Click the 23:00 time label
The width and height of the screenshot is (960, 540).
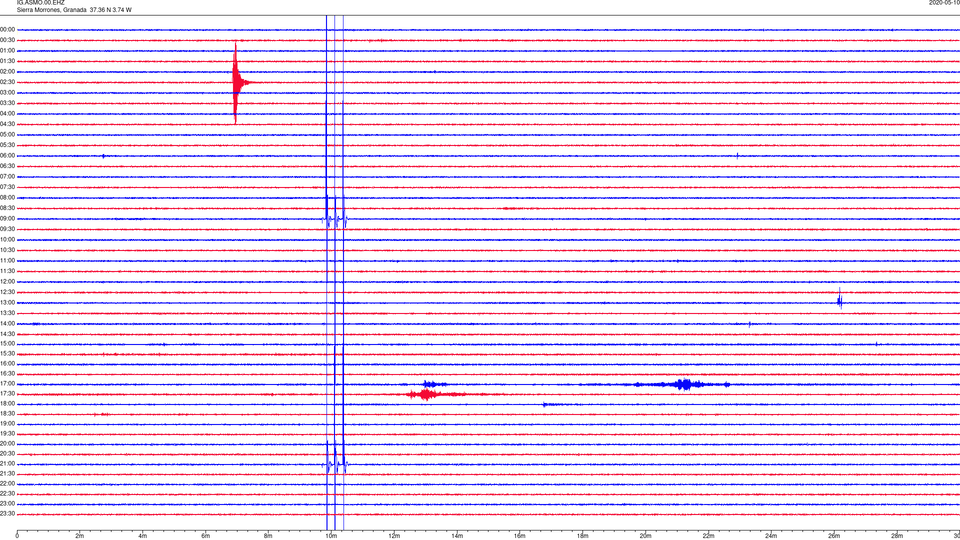[x=7, y=504]
